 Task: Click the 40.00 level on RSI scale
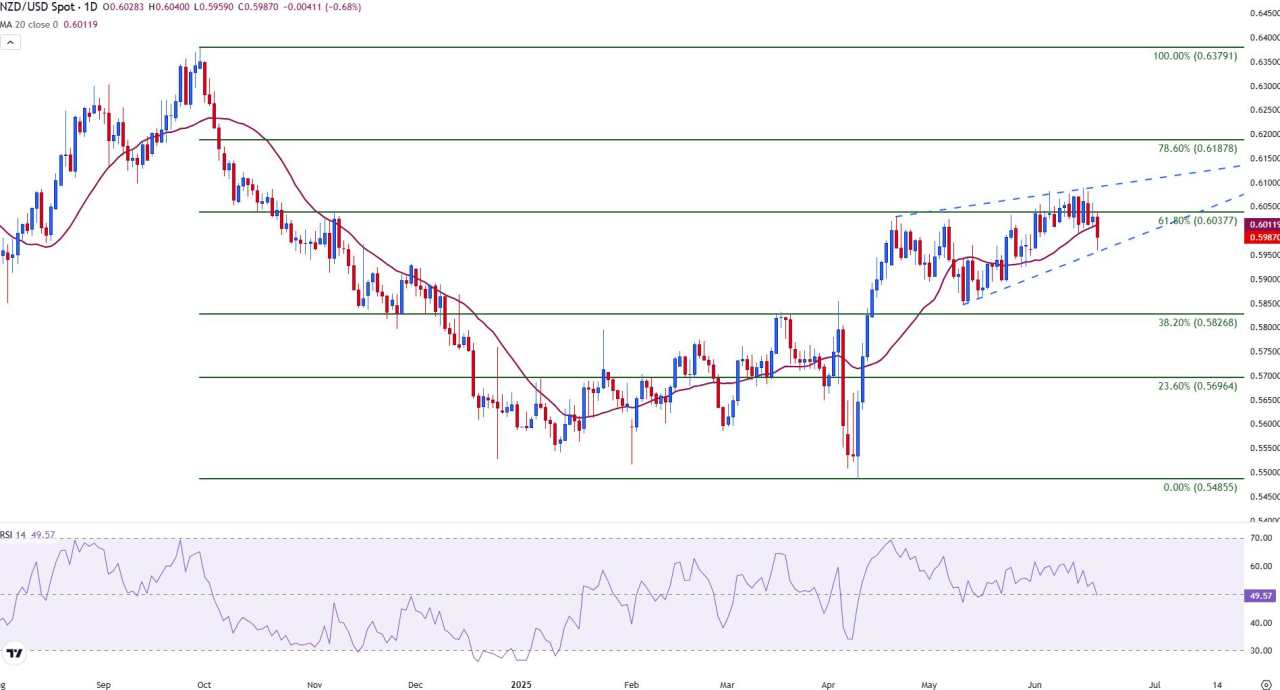tap(1262, 622)
